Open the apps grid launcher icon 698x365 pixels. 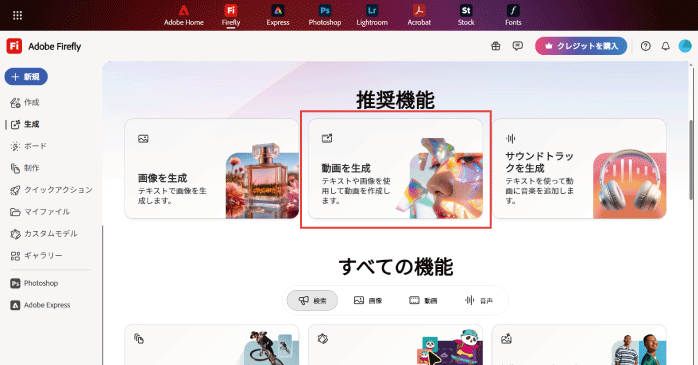(17, 16)
